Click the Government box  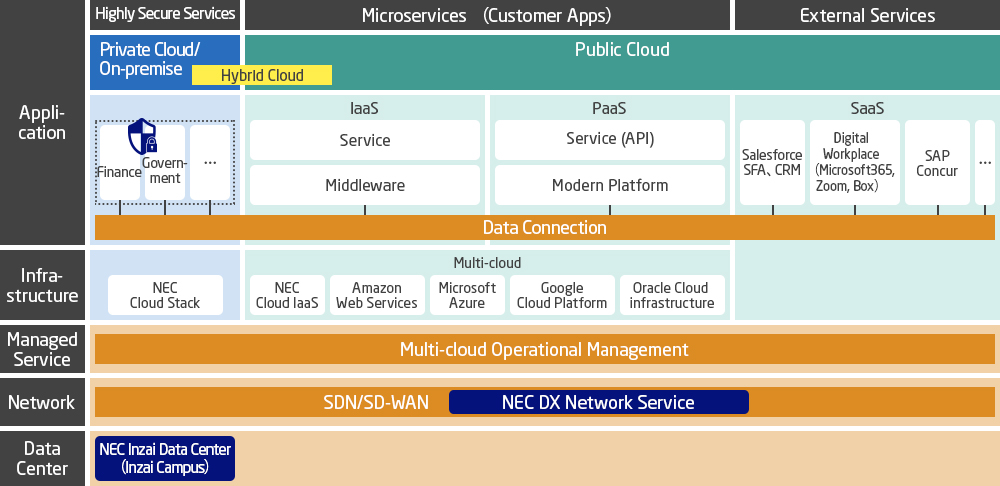click(x=165, y=163)
